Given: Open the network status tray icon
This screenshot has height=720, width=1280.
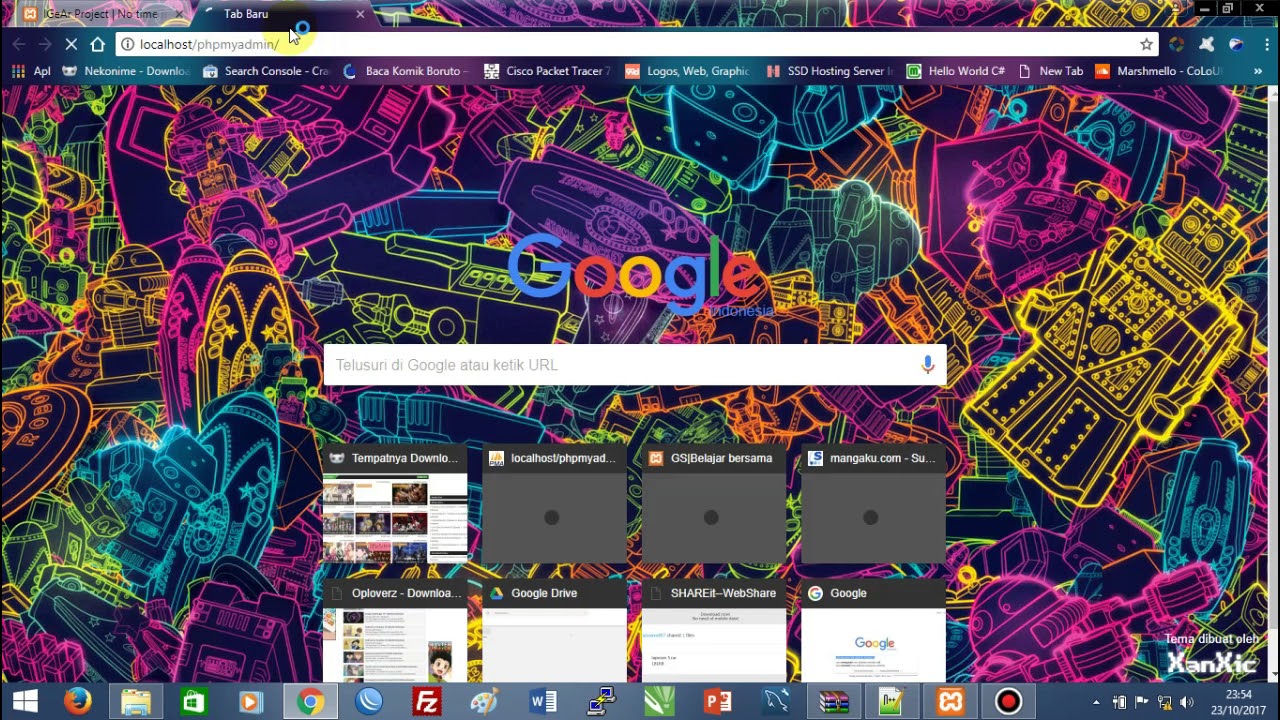Looking at the screenshot, I should tap(1165, 702).
